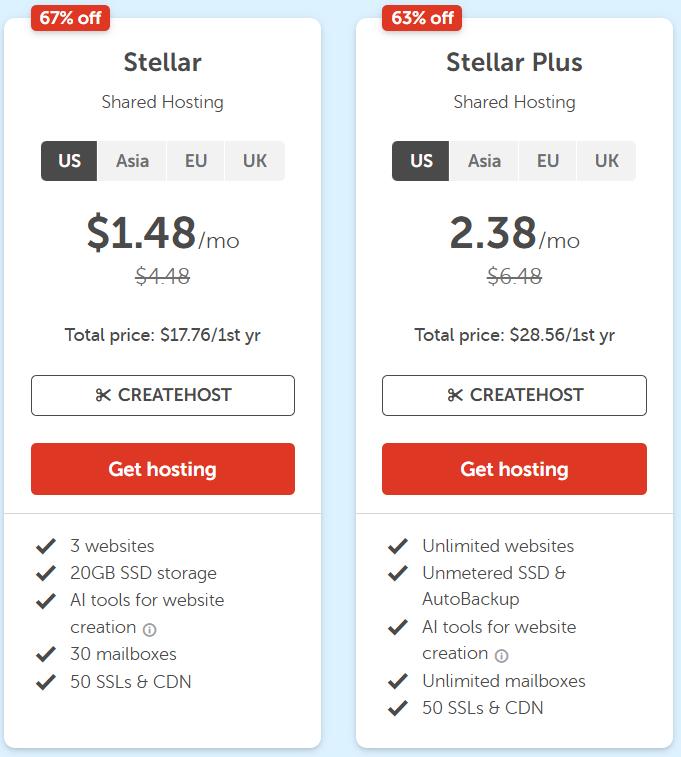Select Asia datacenter for Stellar plan

tap(132, 161)
